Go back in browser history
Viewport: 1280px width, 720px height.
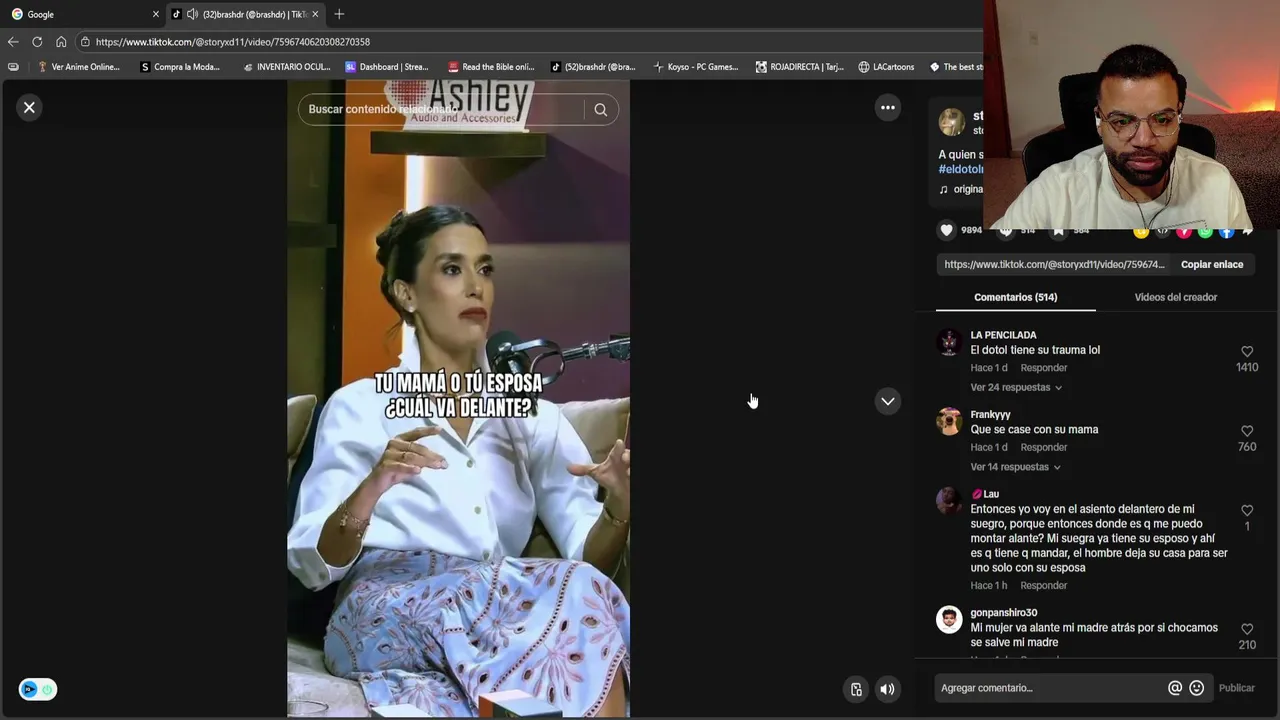click(13, 42)
